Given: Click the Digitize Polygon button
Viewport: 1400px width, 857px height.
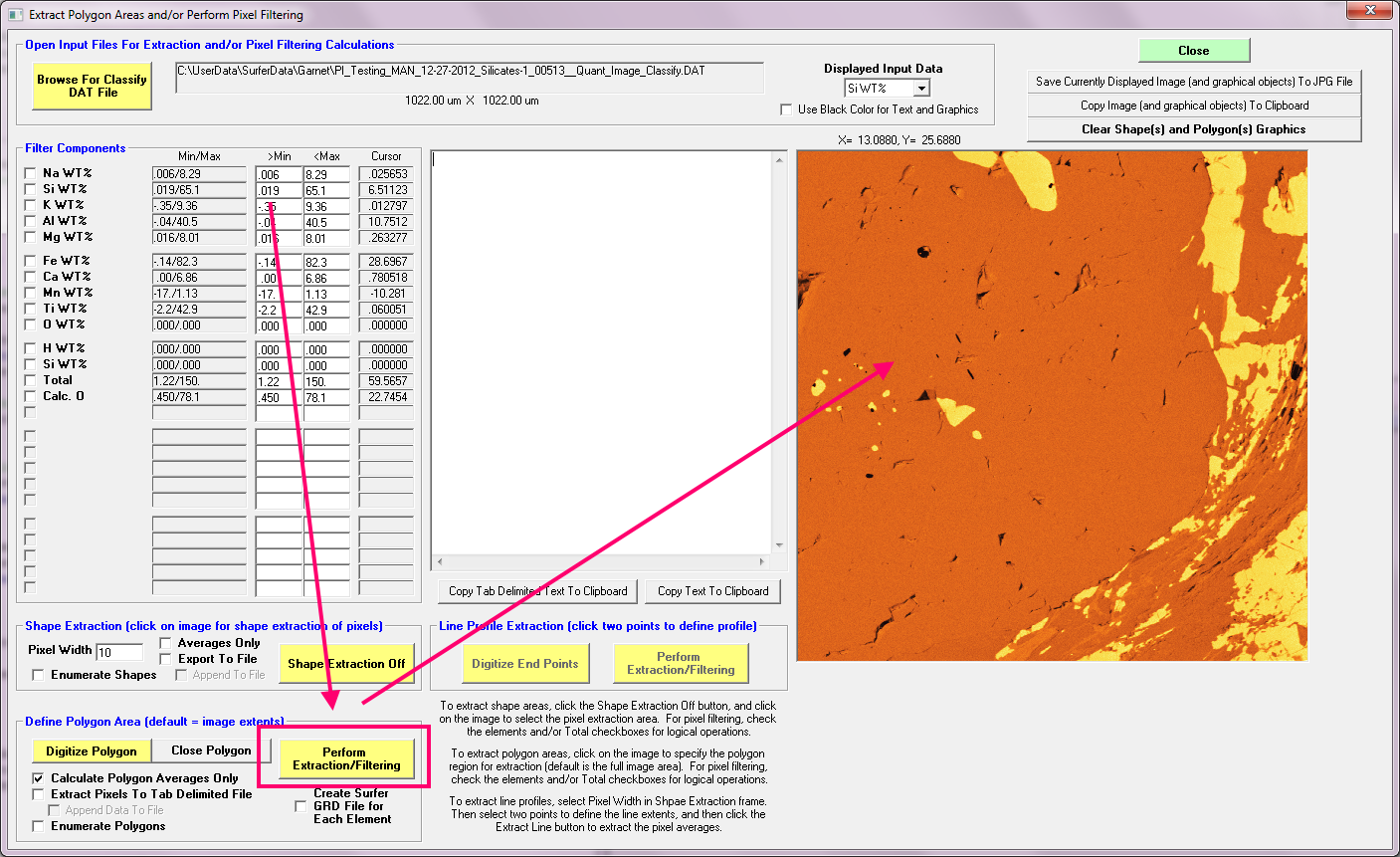Looking at the screenshot, I should tap(92, 750).
